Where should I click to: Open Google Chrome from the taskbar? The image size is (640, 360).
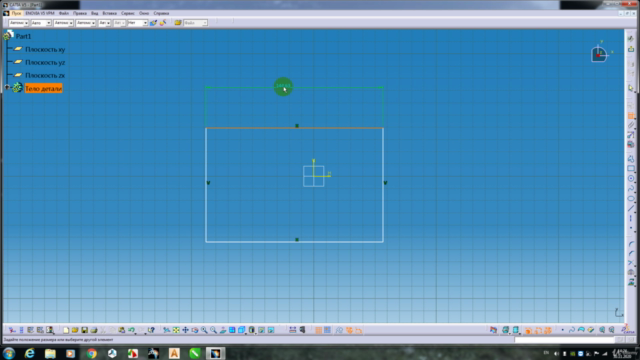(91, 353)
